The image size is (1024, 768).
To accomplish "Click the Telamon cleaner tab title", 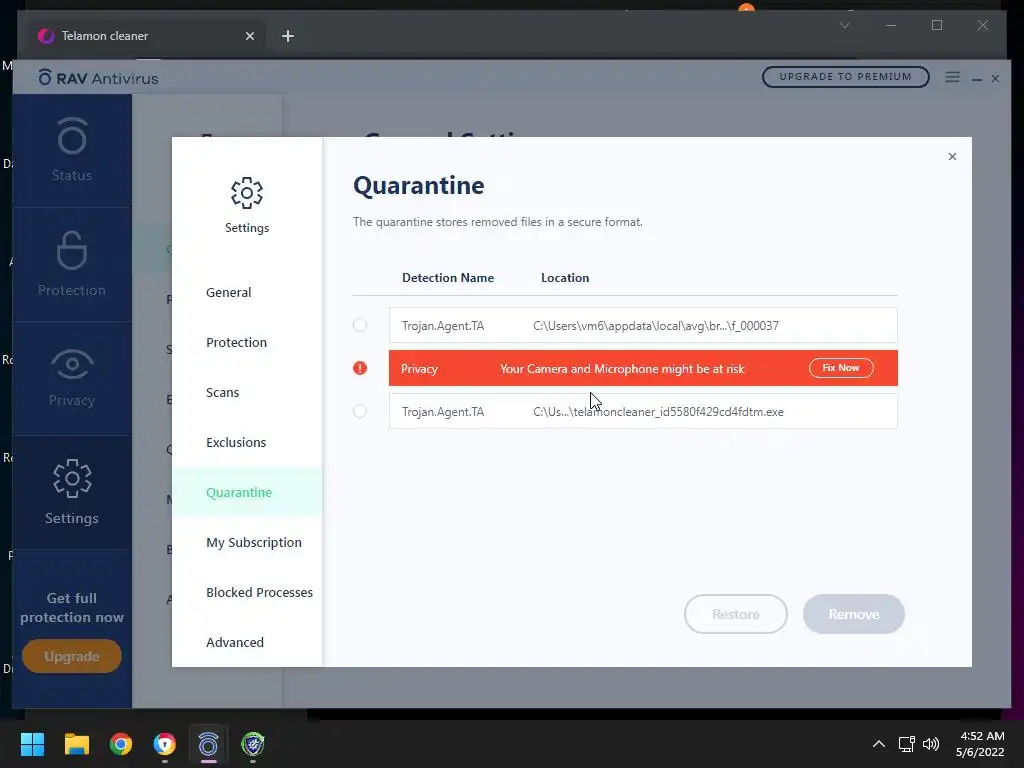I will 104,36.
